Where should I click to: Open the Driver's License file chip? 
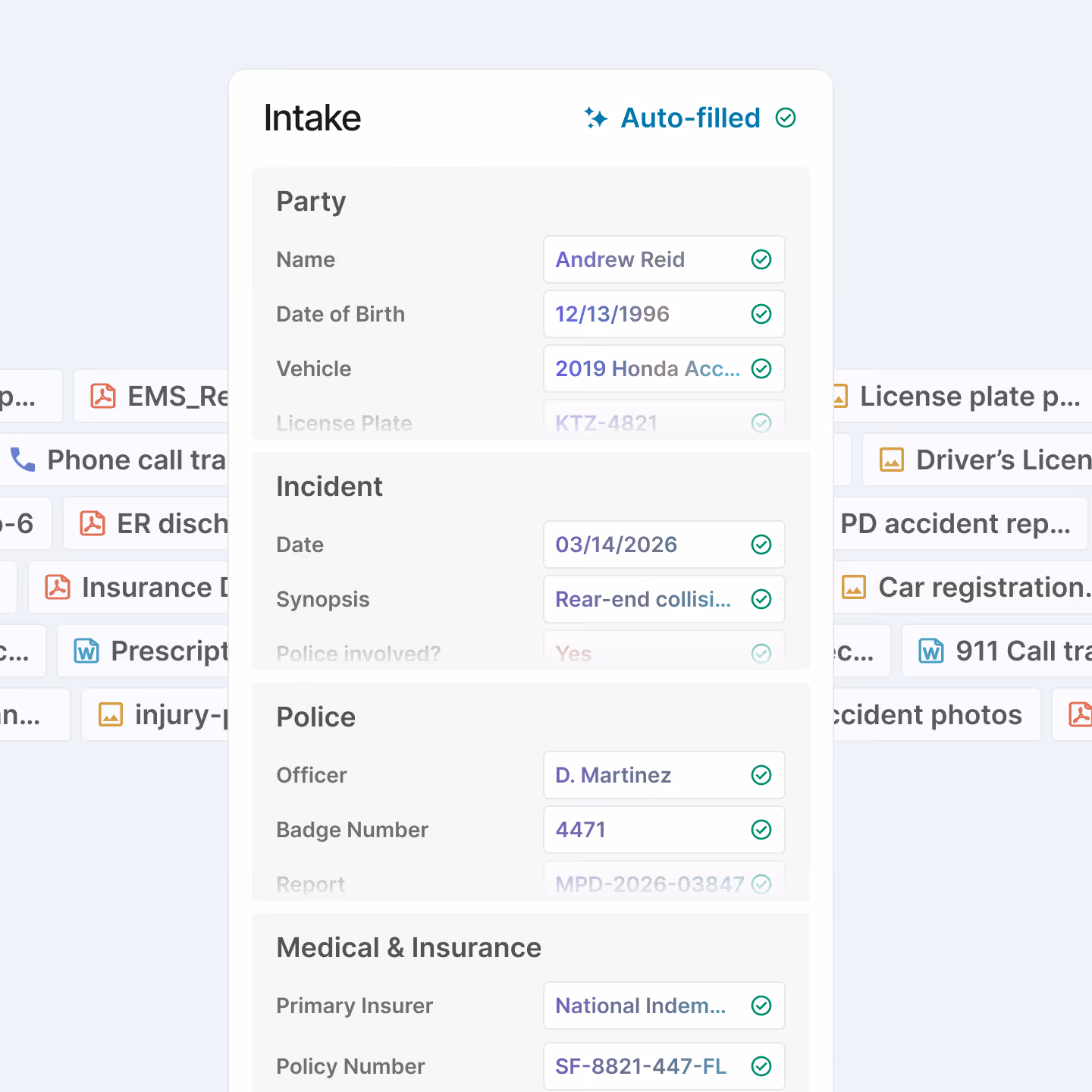click(977, 460)
